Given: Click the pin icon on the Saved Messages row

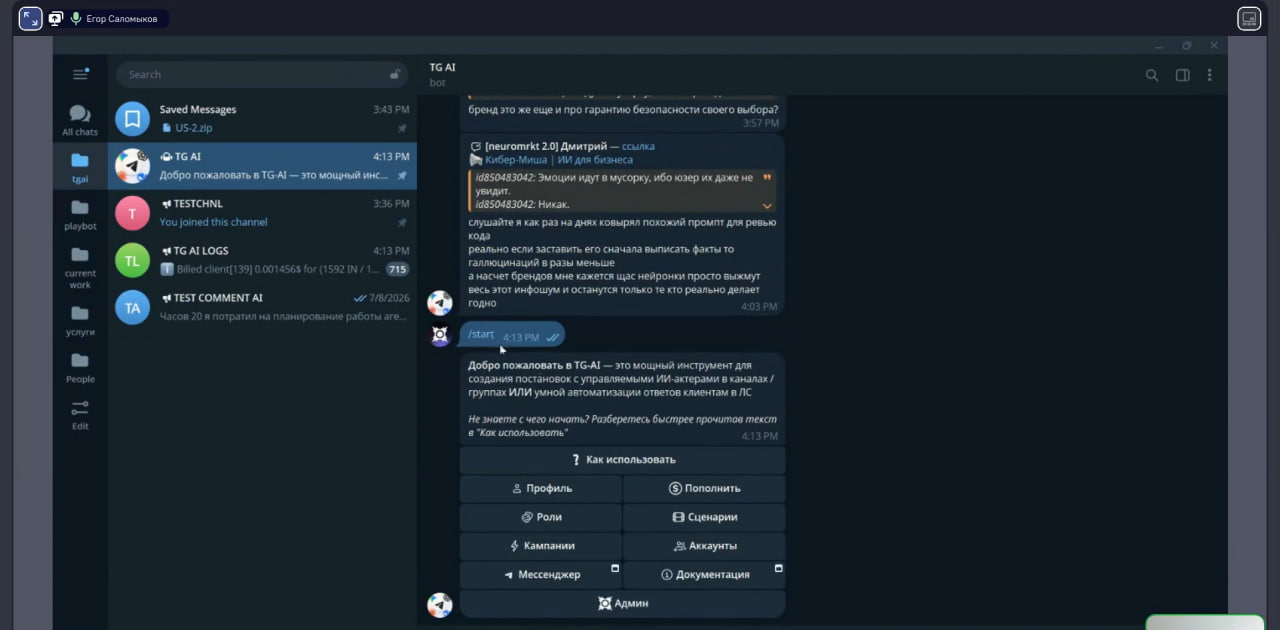Looking at the screenshot, I should (x=402, y=128).
